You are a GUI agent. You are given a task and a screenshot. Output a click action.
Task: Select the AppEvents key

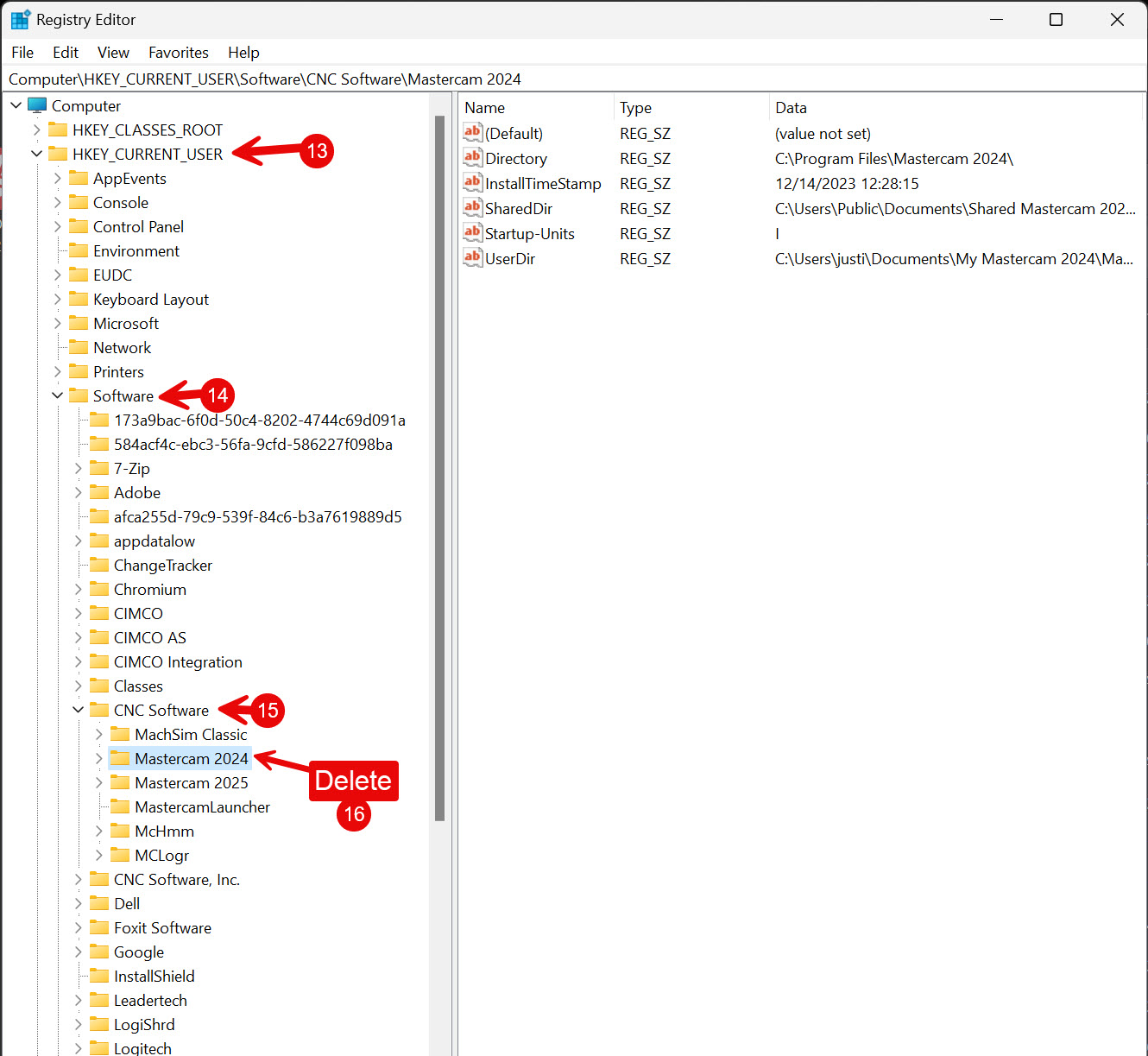point(129,178)
